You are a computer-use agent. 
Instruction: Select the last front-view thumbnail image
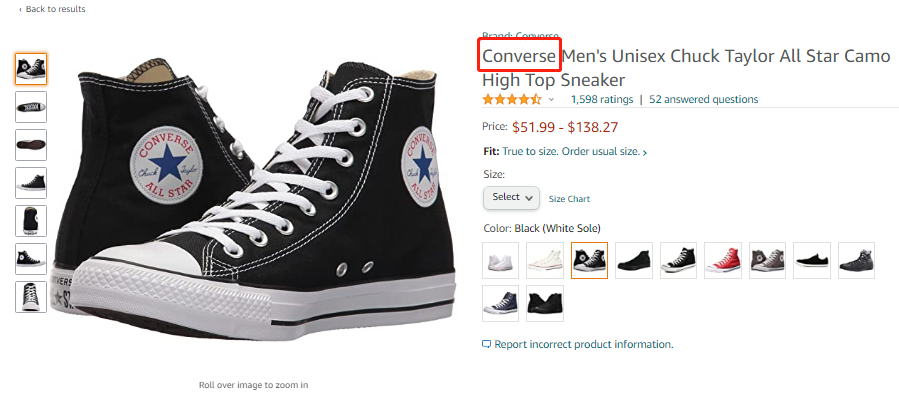point(31,297)
